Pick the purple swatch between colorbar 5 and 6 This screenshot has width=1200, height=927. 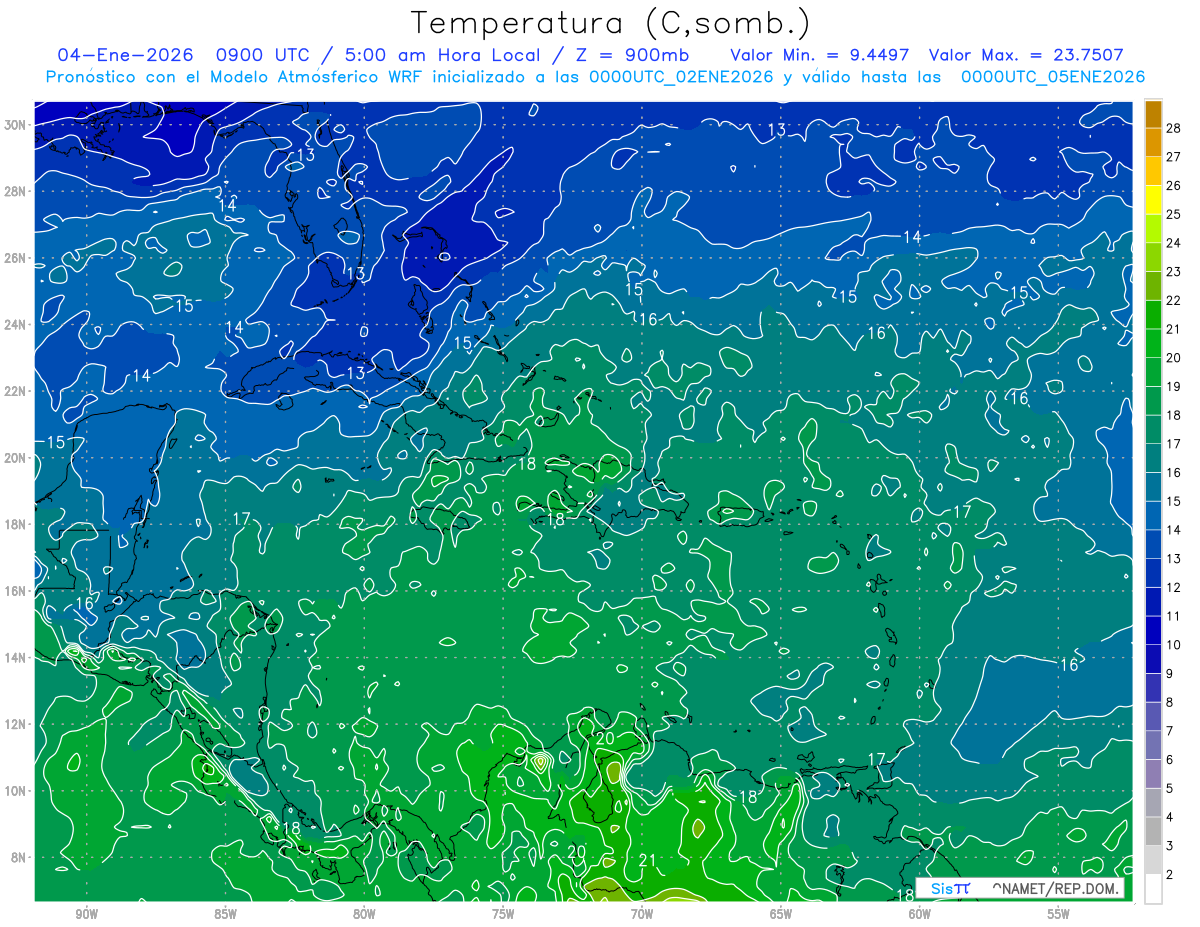[x=1153, y=774]
